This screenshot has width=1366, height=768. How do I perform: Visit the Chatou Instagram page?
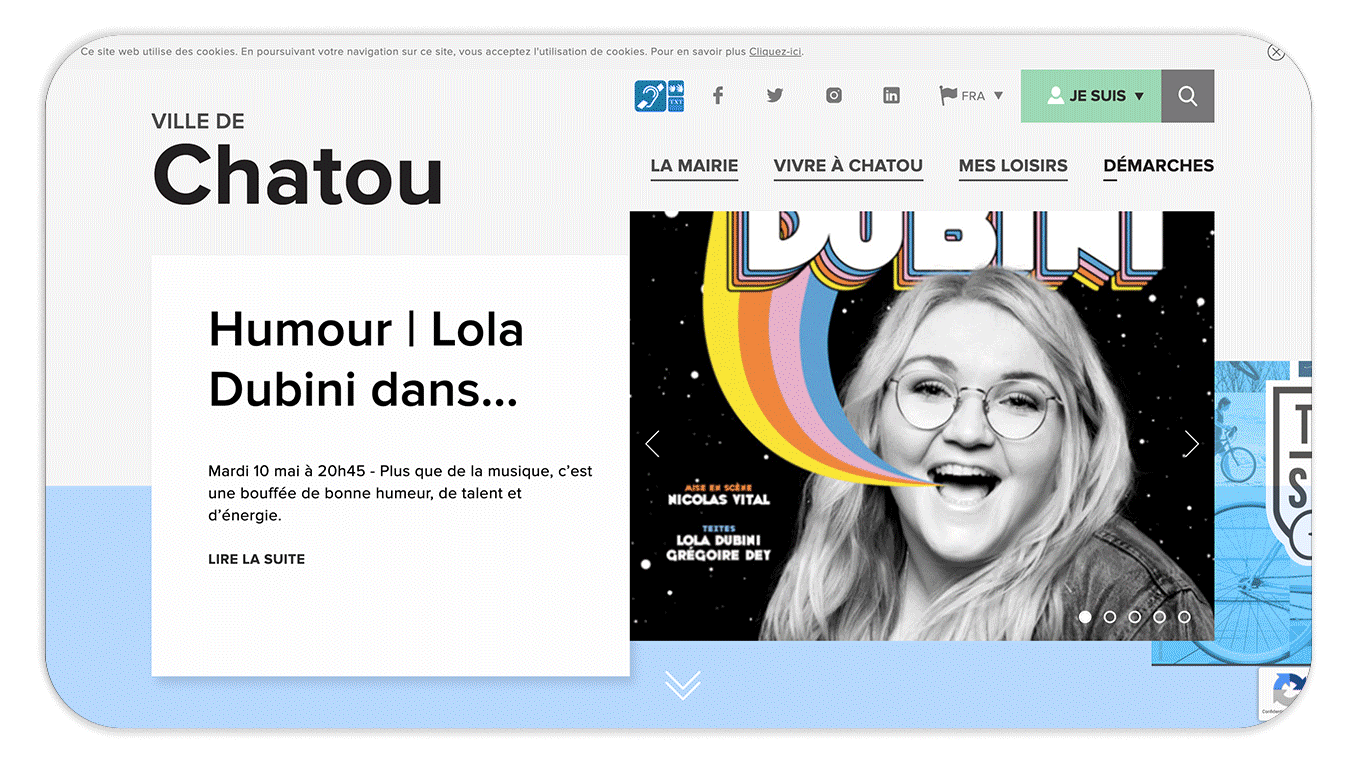[833, 96]
